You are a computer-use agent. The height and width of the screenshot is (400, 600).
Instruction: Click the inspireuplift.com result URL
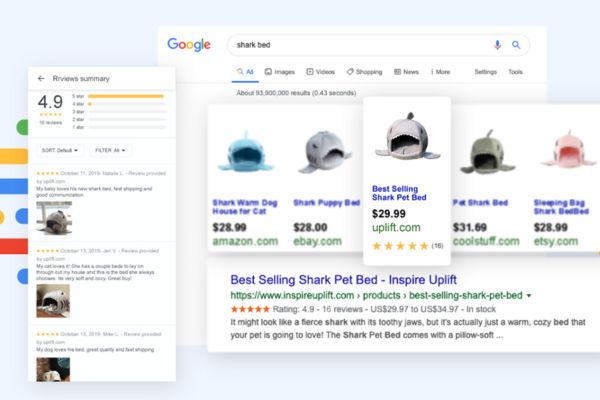pos(376,296)
